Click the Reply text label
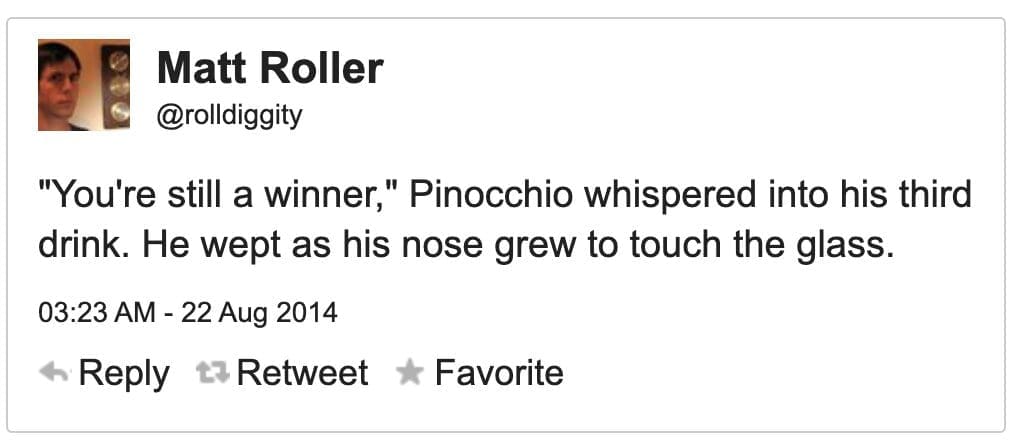Viewport: 1028px width, 448px height. [123, 373]
